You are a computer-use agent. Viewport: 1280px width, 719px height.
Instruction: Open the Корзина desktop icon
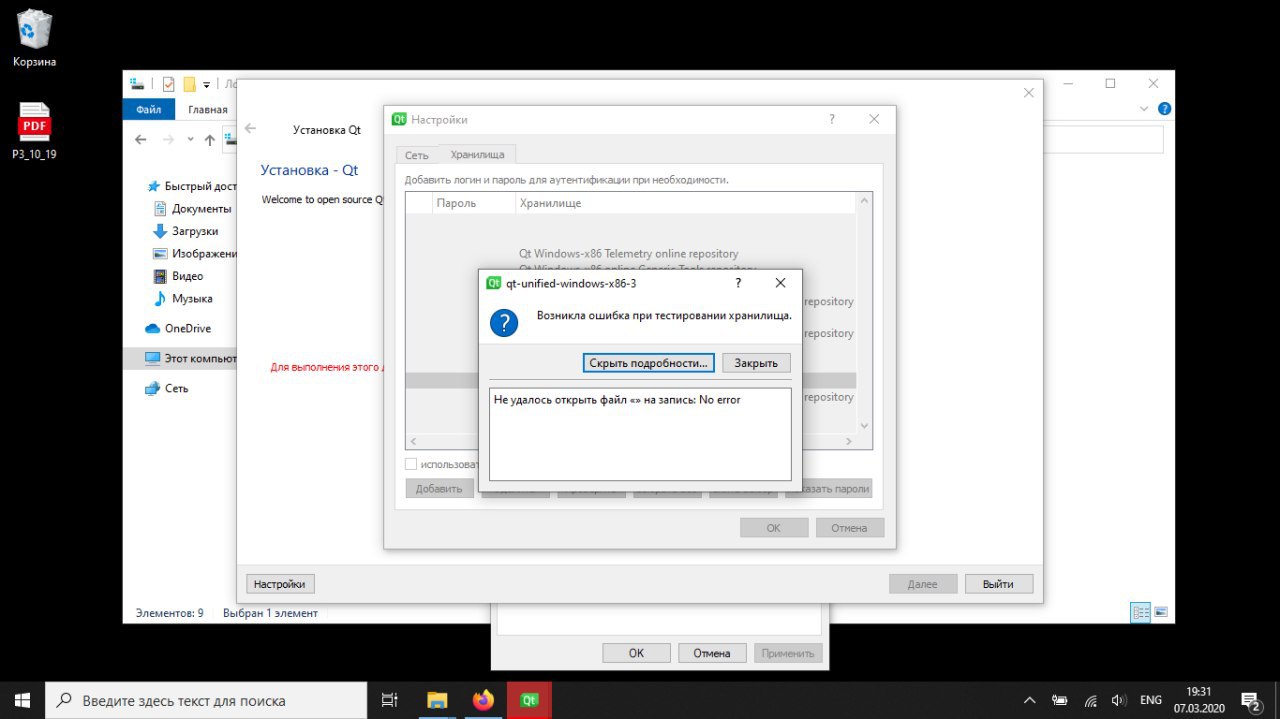34,38
